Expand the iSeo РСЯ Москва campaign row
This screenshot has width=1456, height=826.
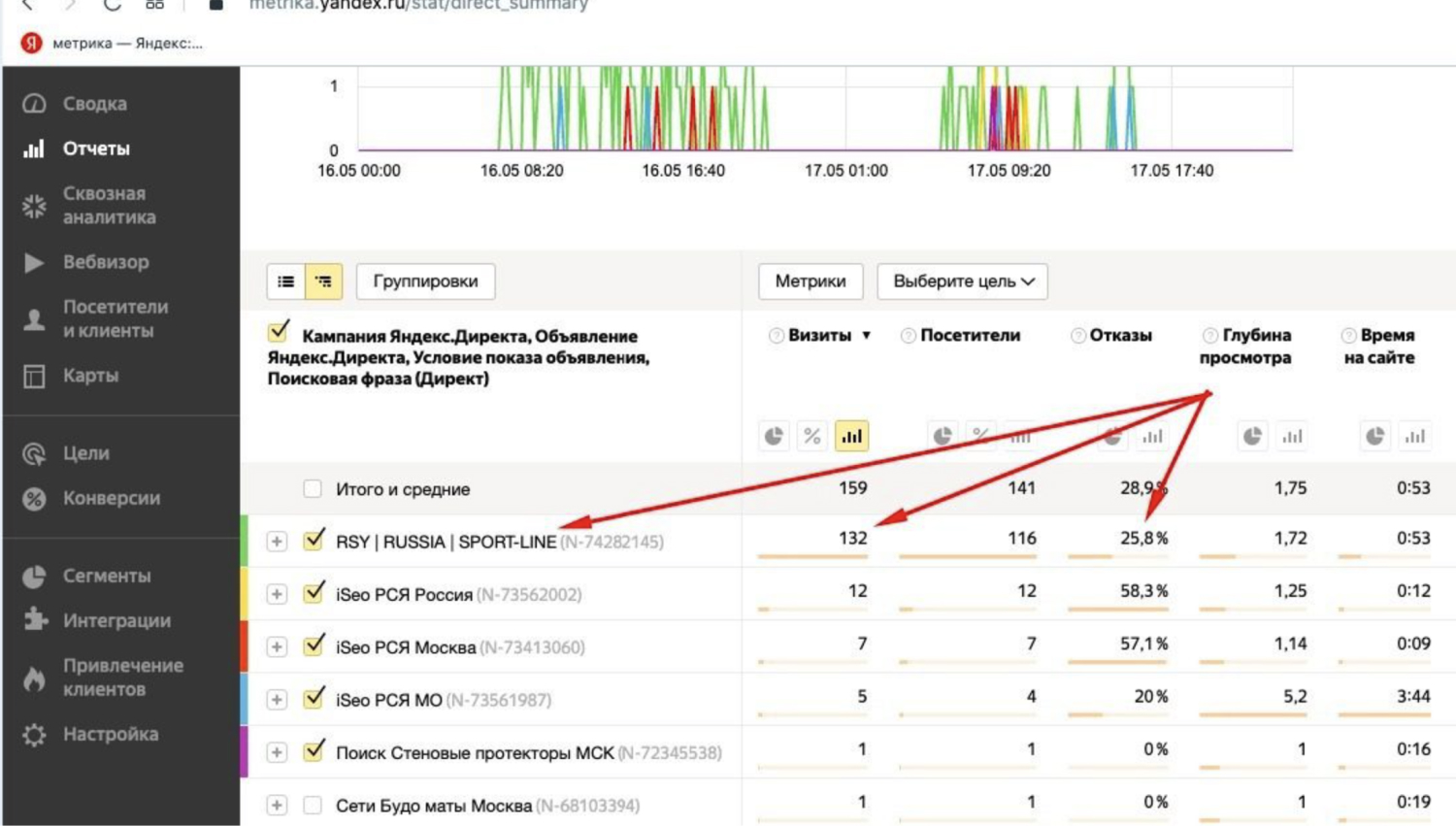(x=277, y=647)
